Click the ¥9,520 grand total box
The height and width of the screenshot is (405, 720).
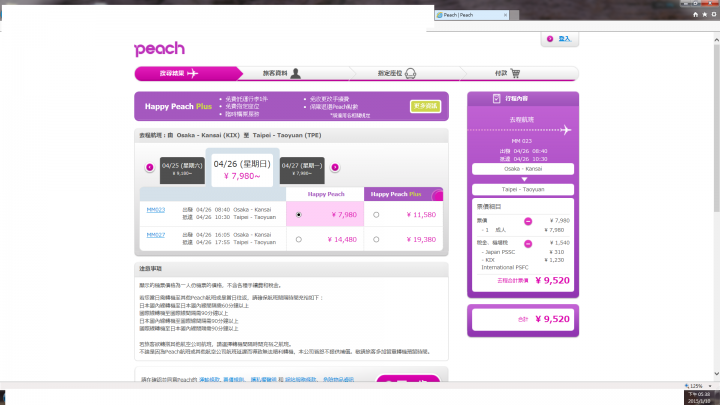click(523, 319)
